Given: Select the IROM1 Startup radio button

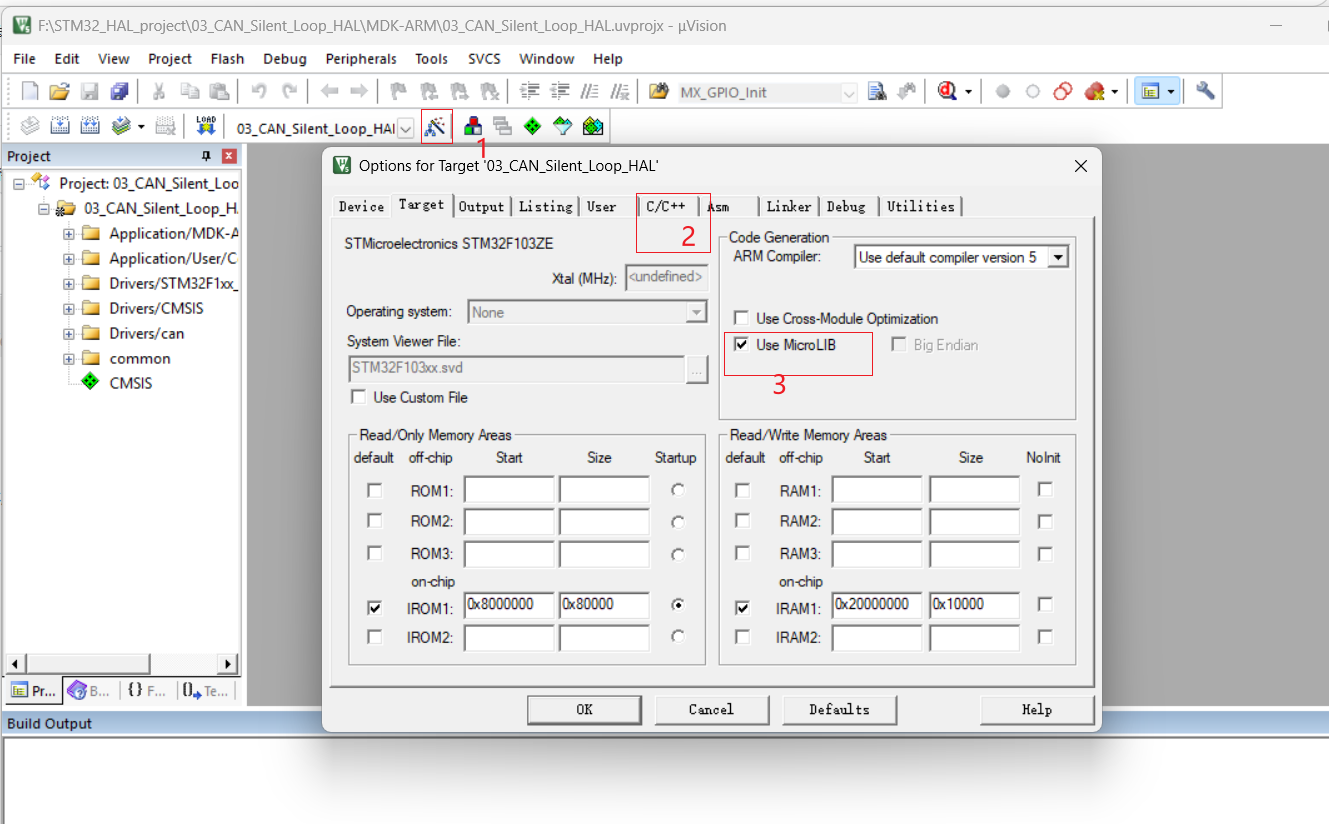Looking at the screenshot, I should pyautogui.click(x=679, y=605).
